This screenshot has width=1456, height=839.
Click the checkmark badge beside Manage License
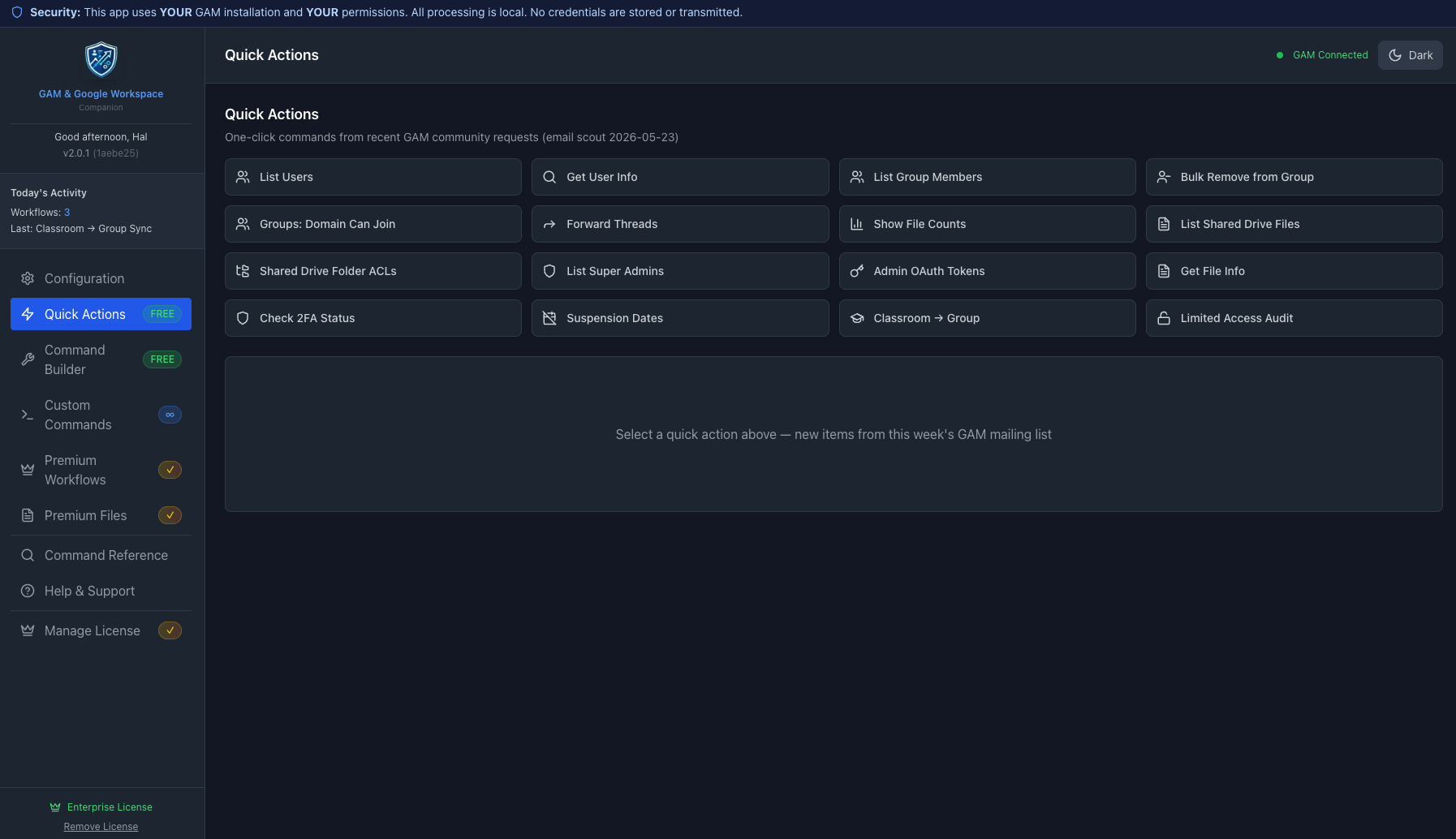coord(170,630)
